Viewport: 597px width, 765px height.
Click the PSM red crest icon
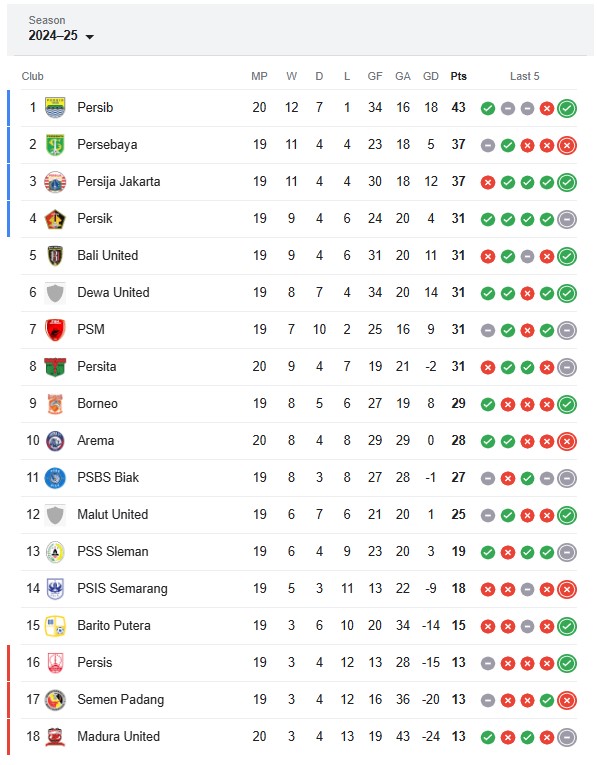click(55, 330)
